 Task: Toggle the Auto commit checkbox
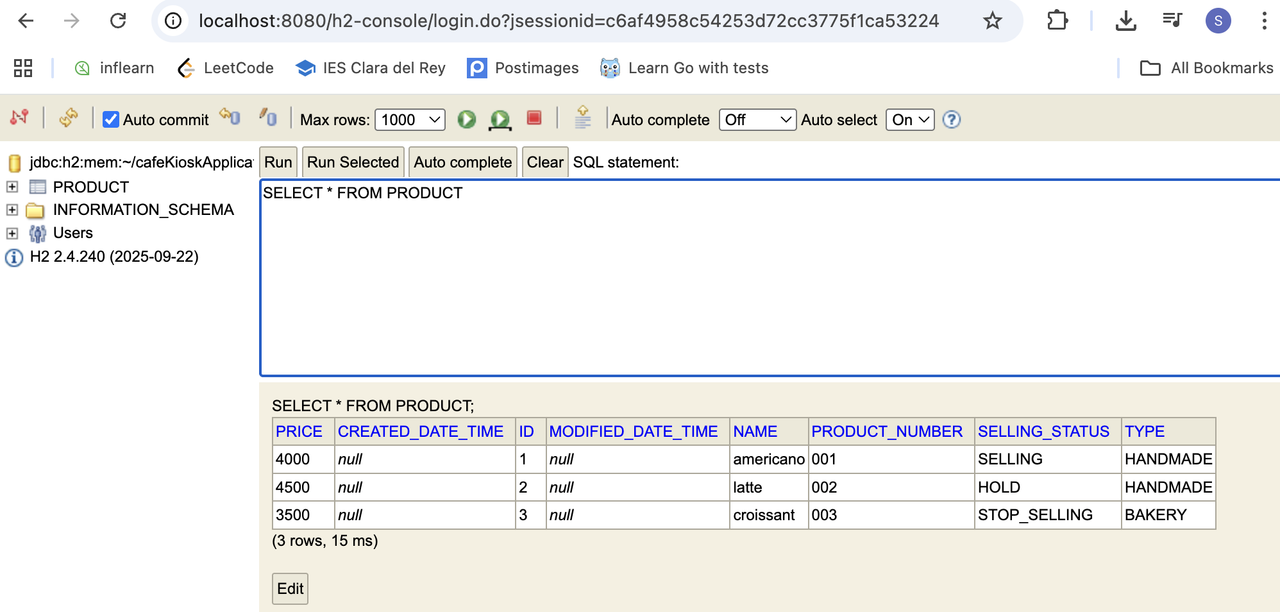[x=111, y=119]
